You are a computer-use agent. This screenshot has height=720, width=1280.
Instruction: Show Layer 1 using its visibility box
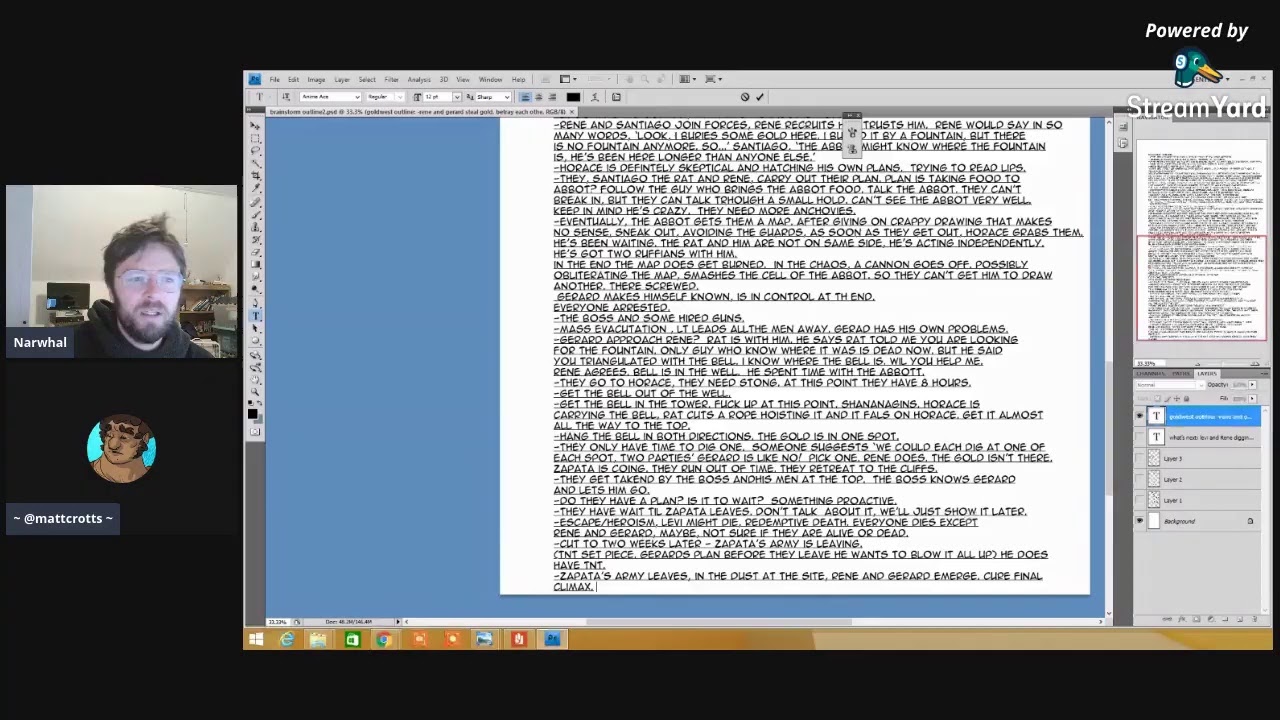pyautogui.click(x=1140, y=500)
